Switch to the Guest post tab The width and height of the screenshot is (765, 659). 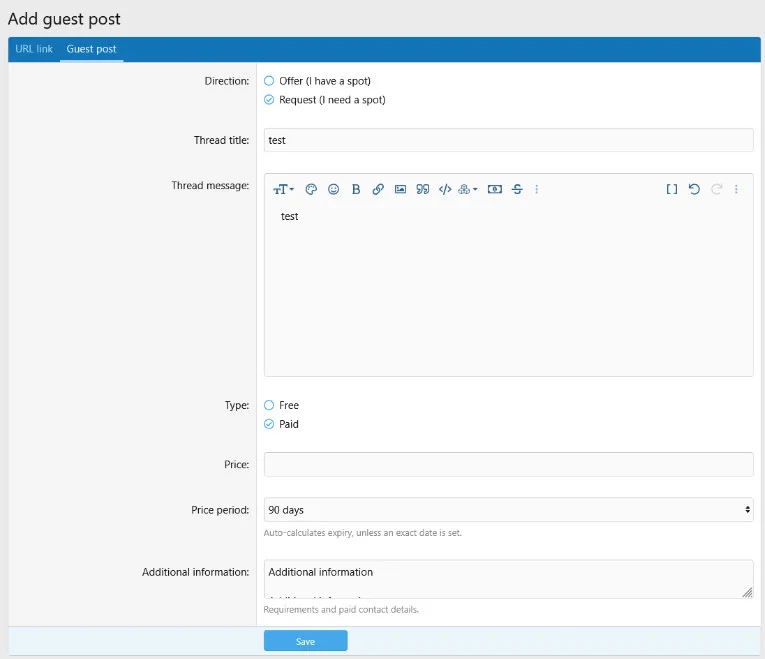[x=91, y=49]
